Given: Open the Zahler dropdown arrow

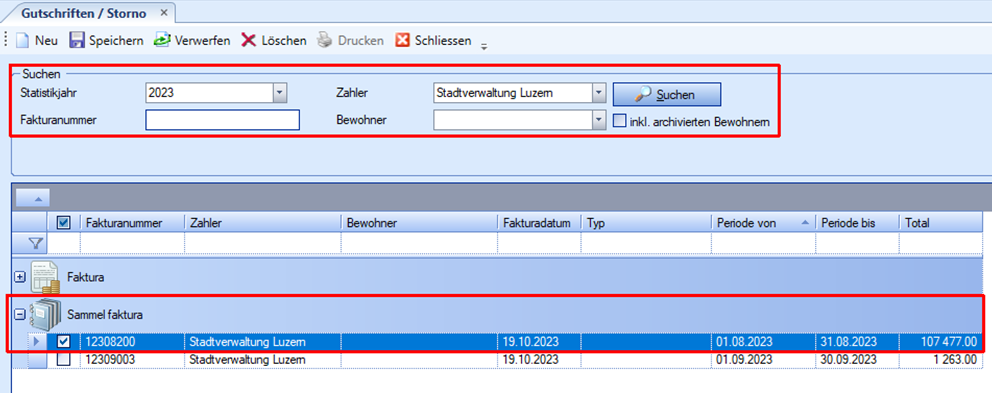Looking at the screenshot, I should coord(599,94).
